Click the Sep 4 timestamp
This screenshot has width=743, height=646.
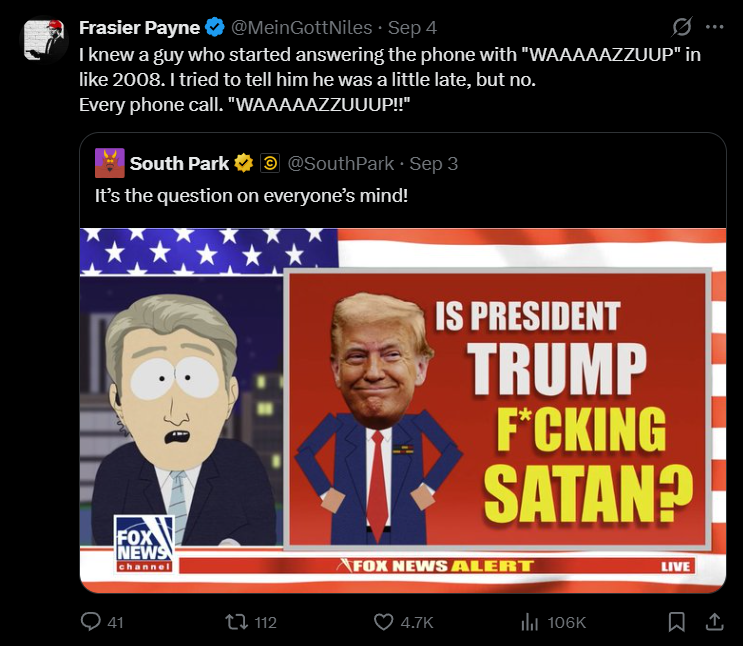[x=412, y=27]
